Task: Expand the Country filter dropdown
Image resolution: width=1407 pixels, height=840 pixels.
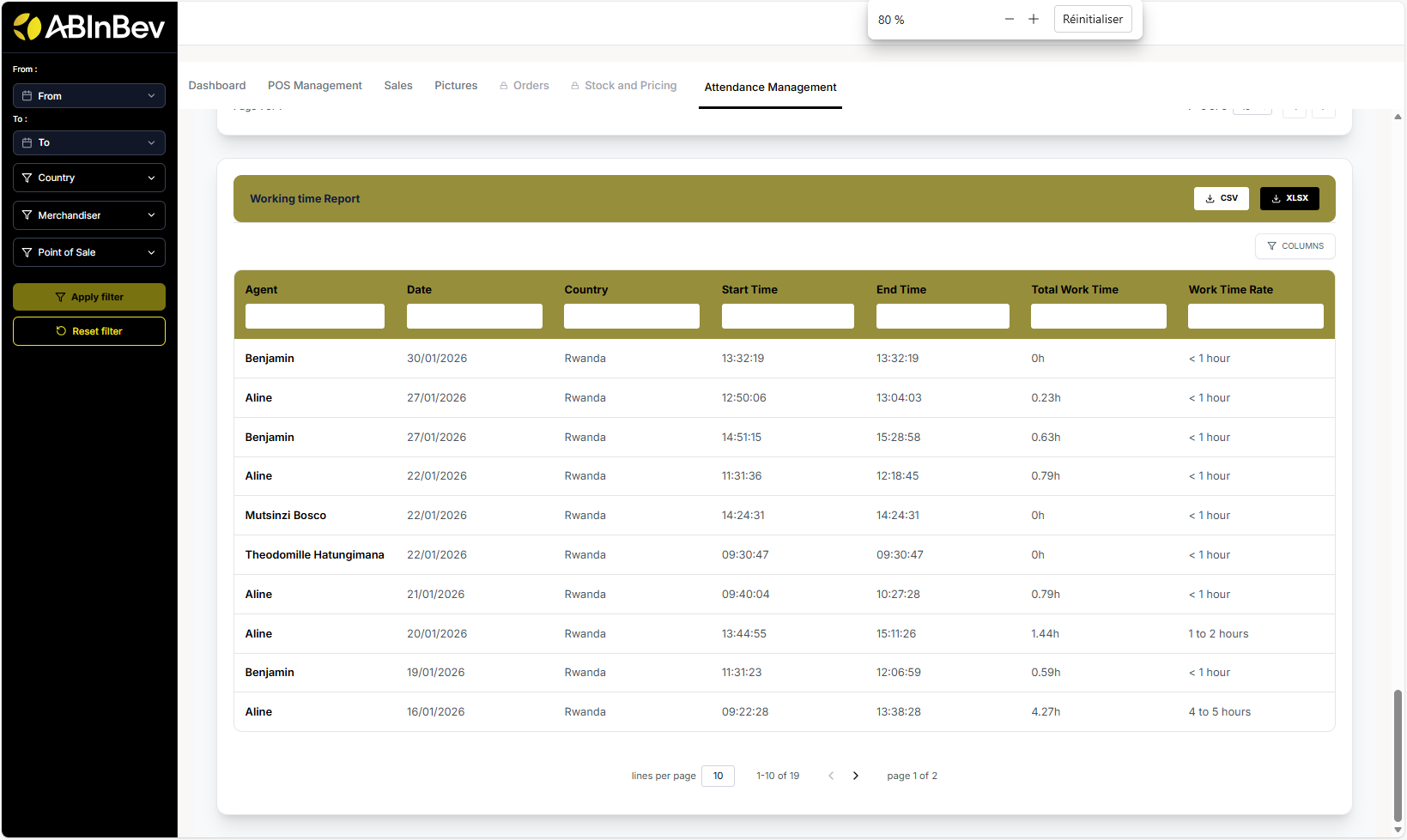Action: (x=89, y=178)
